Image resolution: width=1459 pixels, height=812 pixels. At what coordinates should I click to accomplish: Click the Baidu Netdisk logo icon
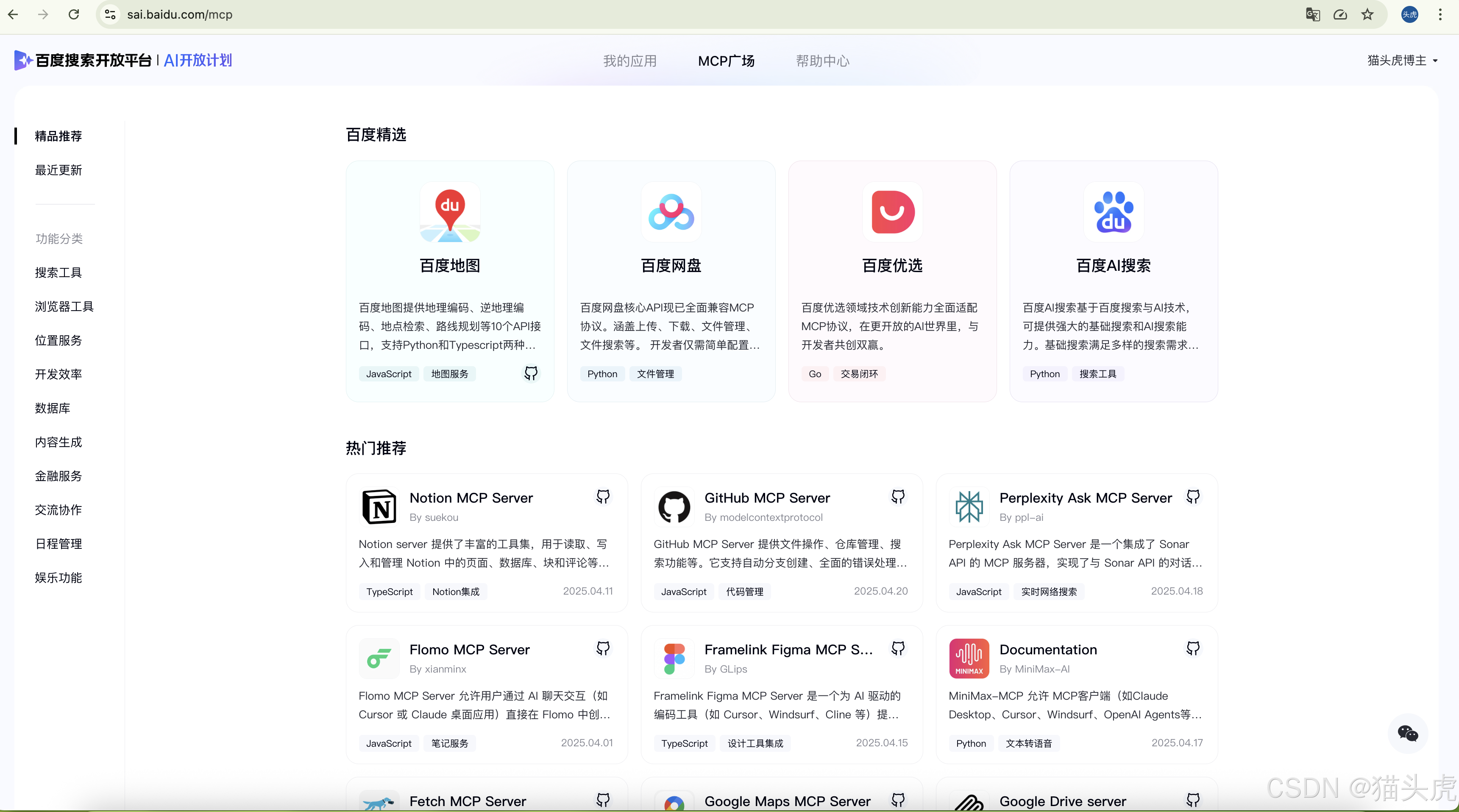(x=671, y=212)
